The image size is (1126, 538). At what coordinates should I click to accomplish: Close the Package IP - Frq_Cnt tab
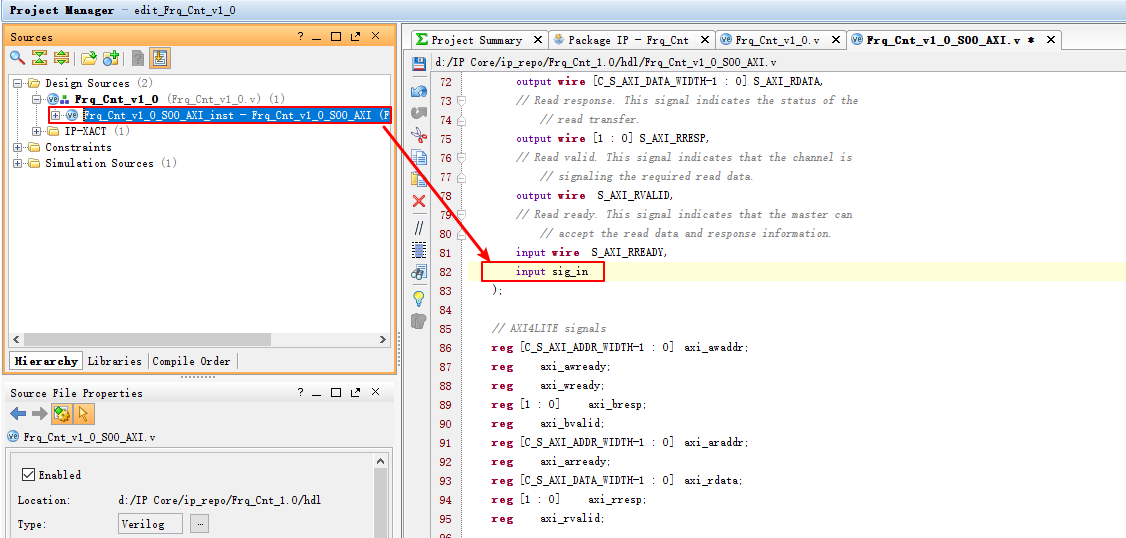[x=704, y=40]
